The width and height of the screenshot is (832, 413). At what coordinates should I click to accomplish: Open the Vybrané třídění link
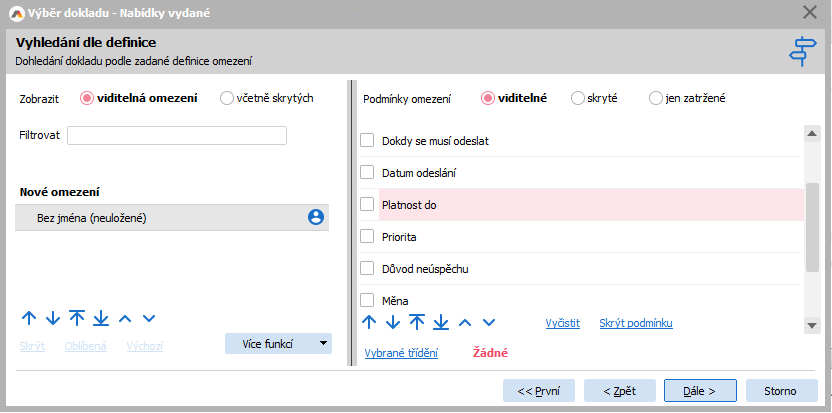400,353
